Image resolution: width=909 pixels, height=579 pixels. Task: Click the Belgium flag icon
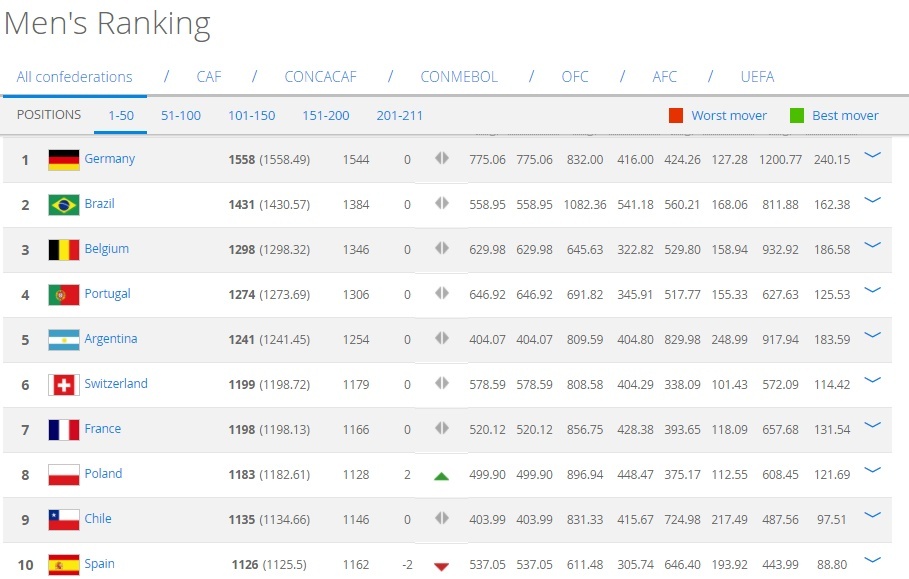pyautogui.click(x=63, y=250)
